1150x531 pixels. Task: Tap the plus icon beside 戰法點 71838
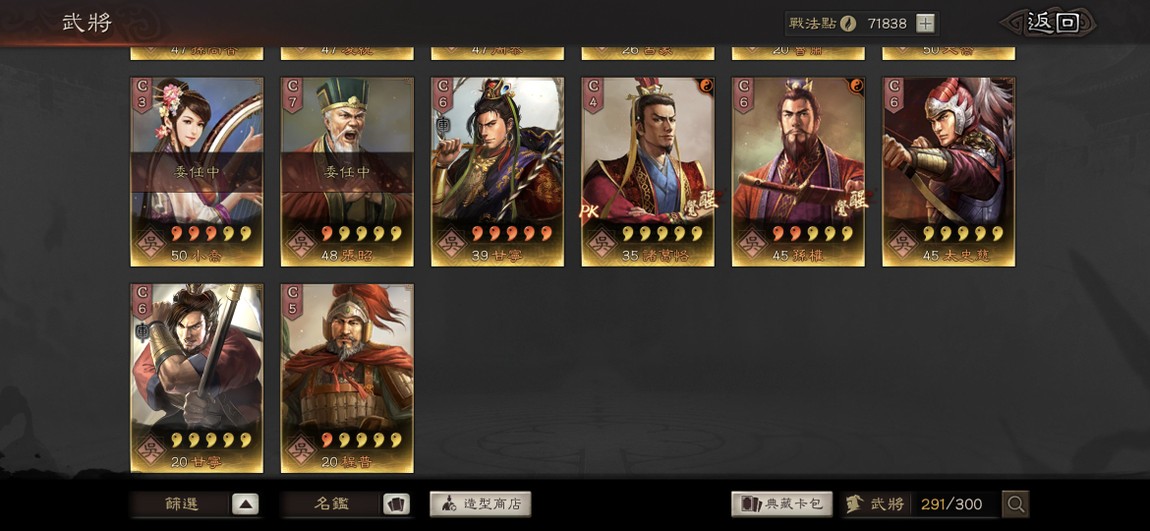(x=926, y=23)
